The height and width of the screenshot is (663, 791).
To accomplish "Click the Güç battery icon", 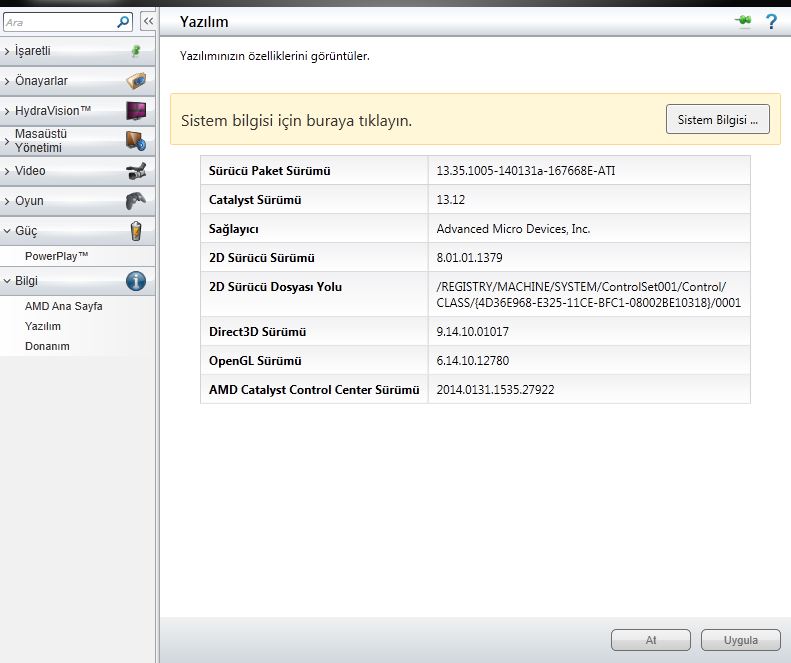I will (136, 231).
